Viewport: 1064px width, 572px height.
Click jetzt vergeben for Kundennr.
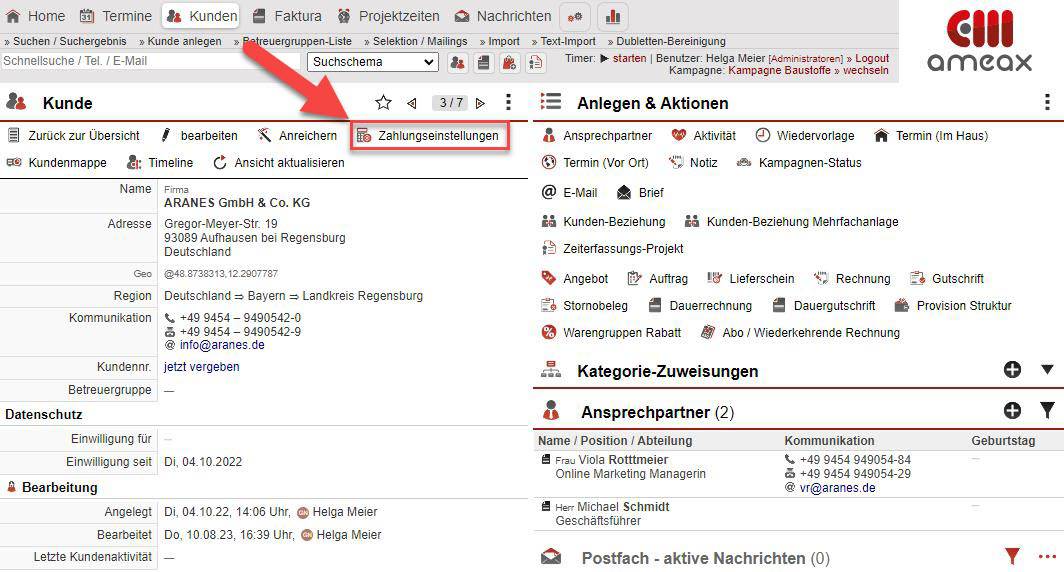pos(201,367)
